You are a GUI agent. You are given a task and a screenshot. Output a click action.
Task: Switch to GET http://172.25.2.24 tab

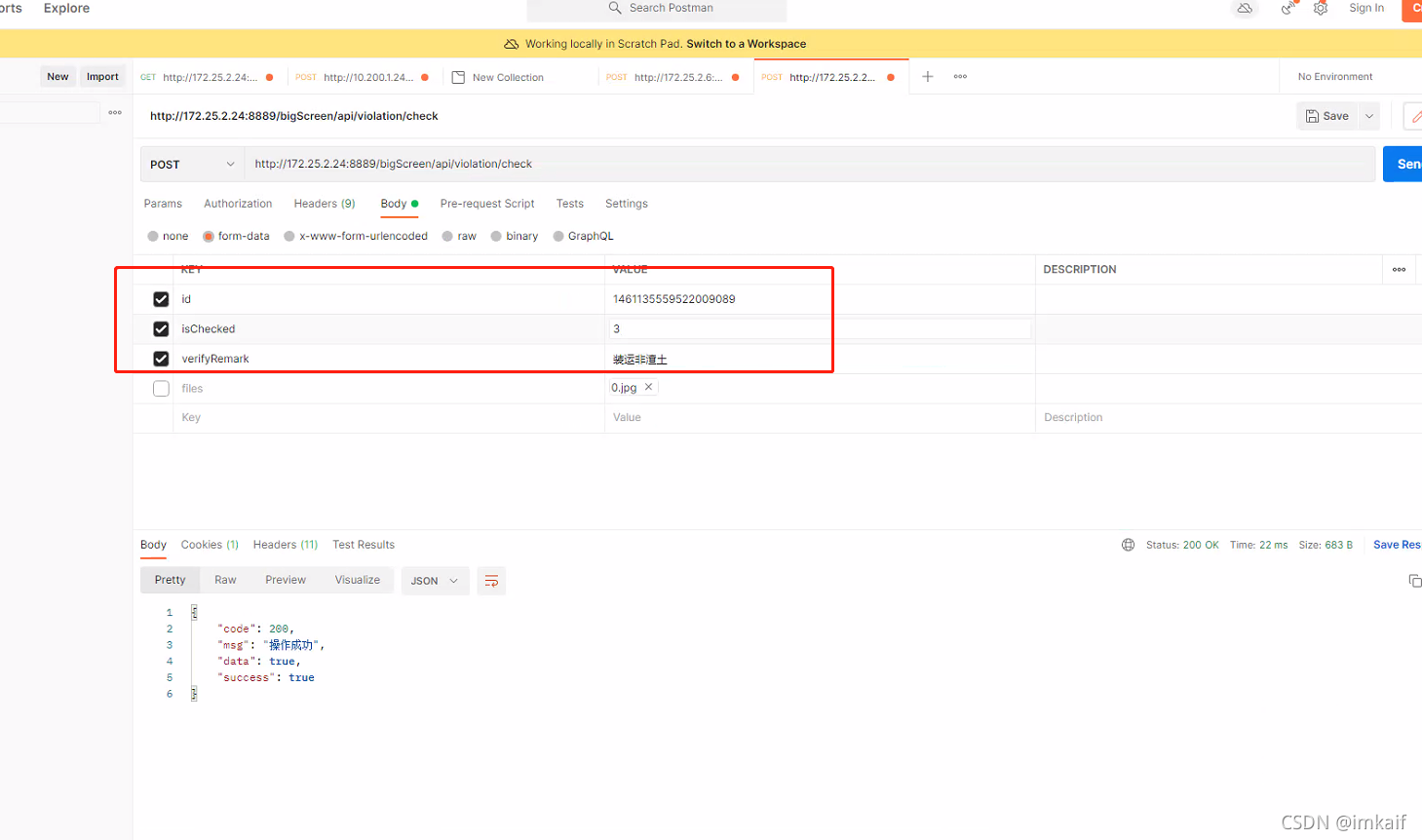(208, 77)
